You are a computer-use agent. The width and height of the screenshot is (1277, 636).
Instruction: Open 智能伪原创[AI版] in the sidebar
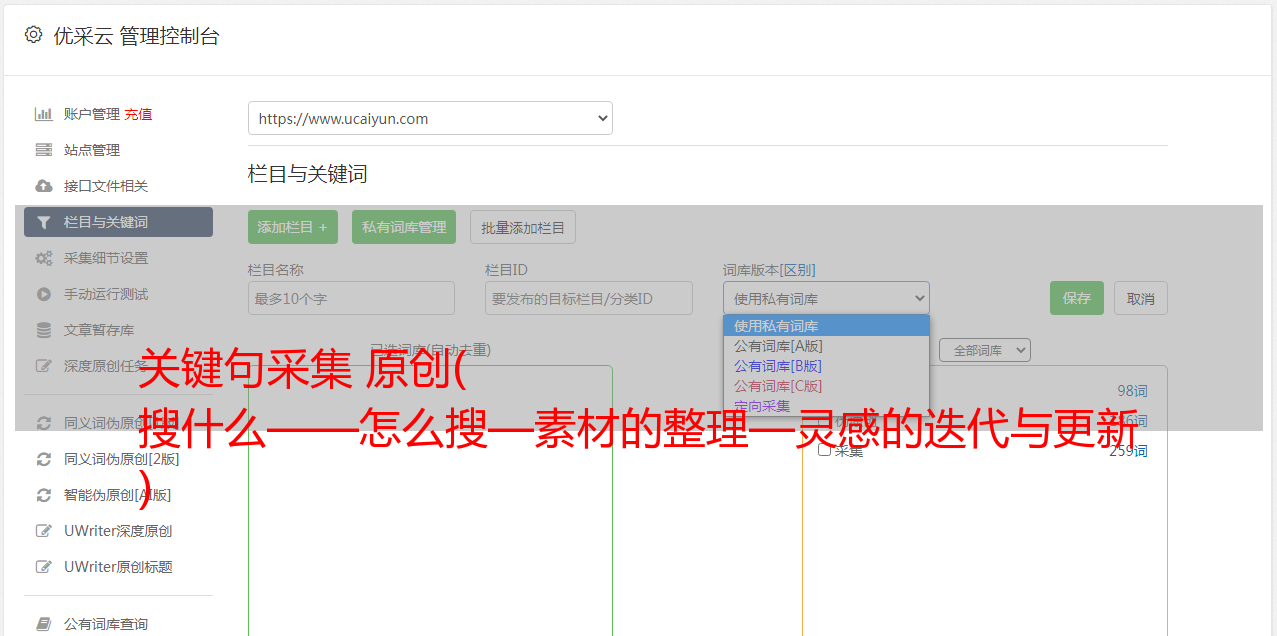click(118, 495)
